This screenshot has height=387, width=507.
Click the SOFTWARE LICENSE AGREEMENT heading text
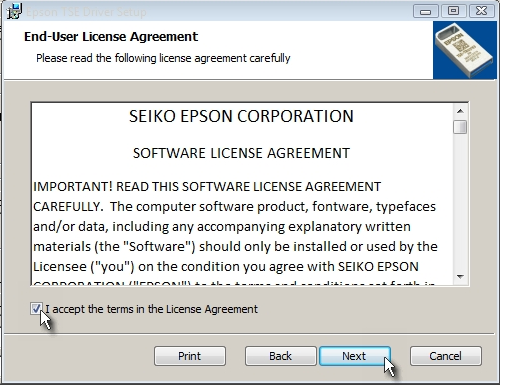[x=241, y=153]
